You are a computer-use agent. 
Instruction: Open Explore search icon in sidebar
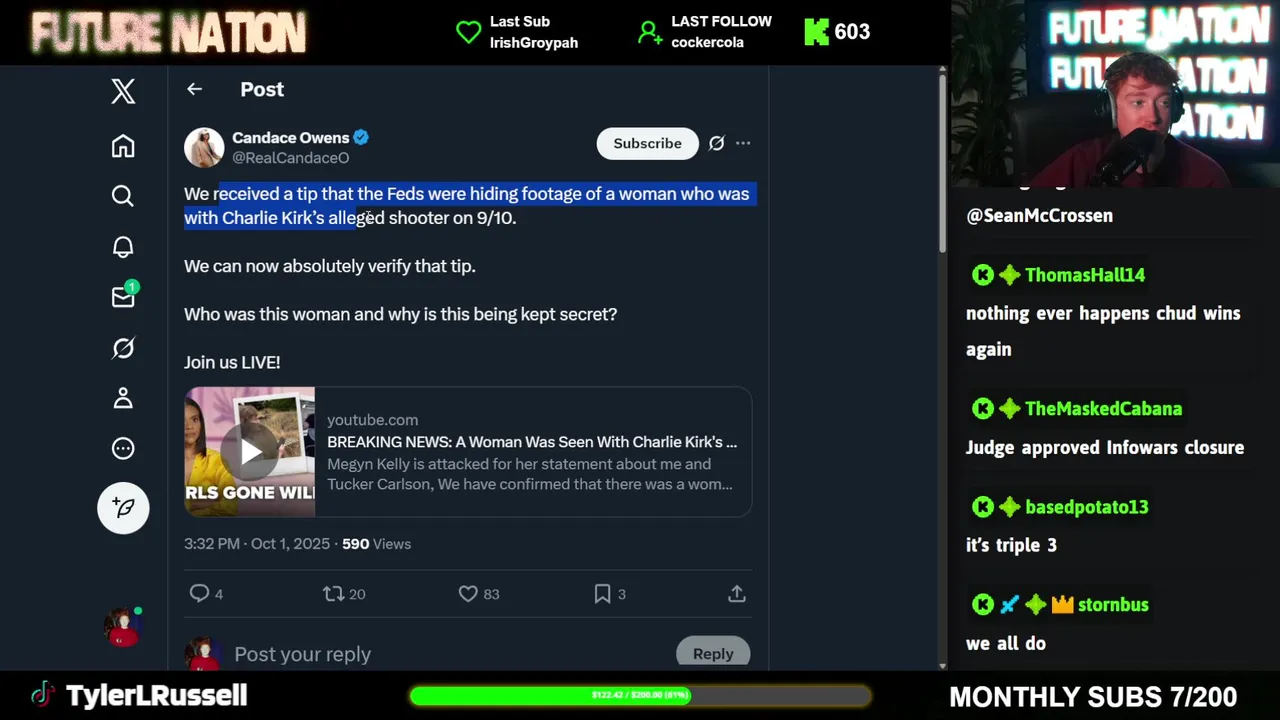(123, 196)
